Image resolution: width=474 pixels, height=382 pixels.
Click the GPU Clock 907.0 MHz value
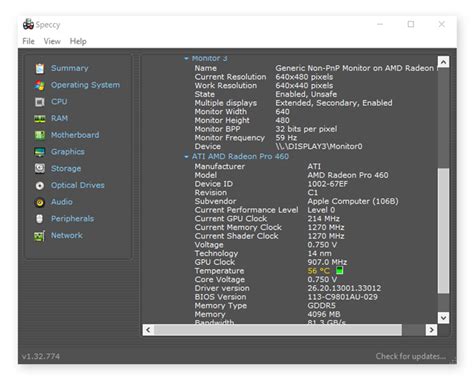coord(327,262)
